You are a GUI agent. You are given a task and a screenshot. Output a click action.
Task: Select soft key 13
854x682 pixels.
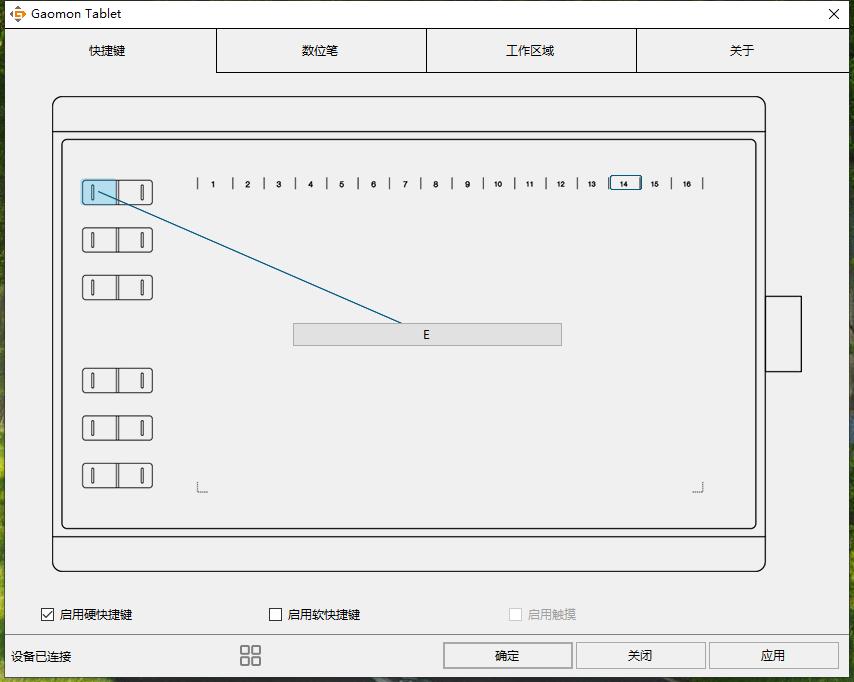click(592, 184)
